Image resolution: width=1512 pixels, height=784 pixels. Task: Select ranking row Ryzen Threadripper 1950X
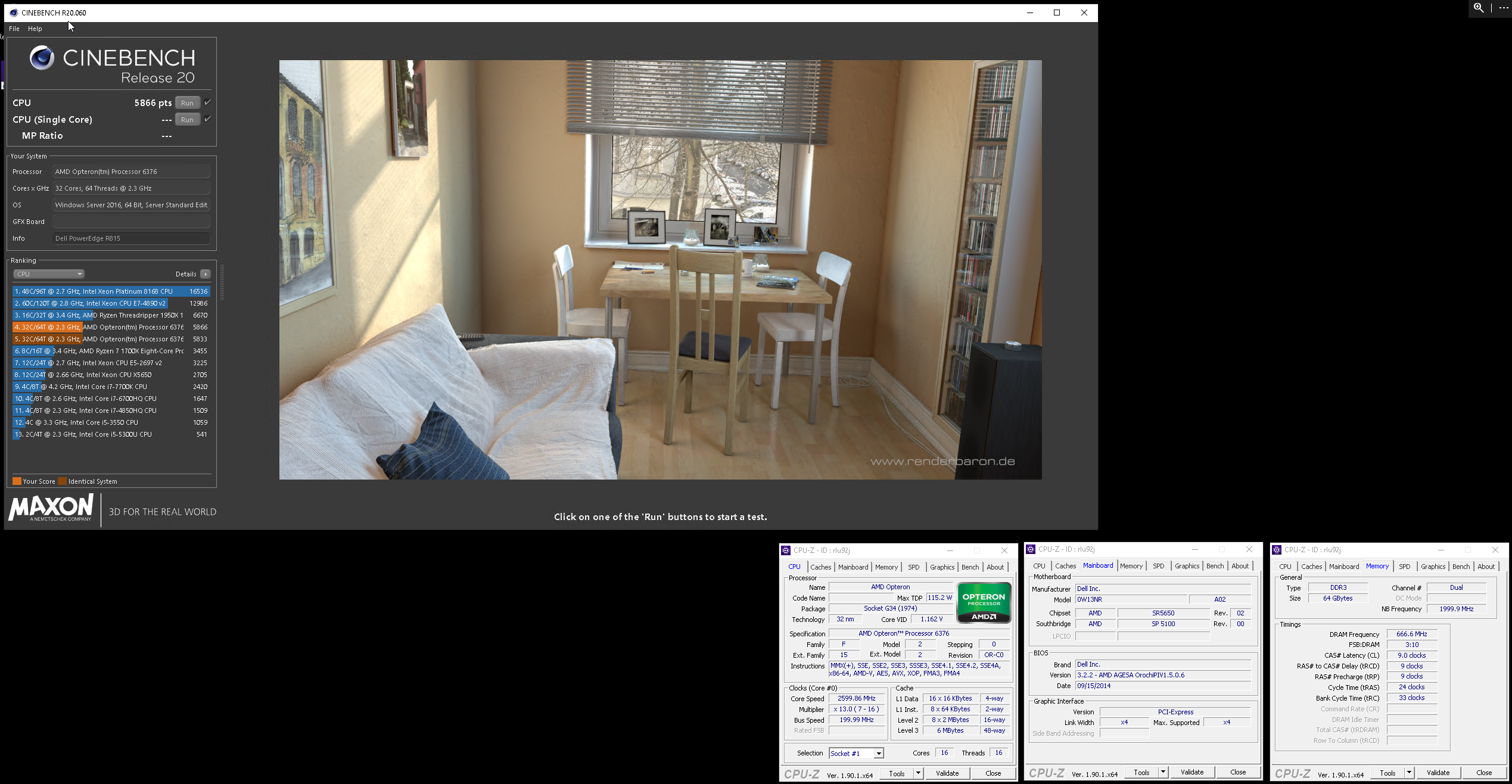click(111, 315)
